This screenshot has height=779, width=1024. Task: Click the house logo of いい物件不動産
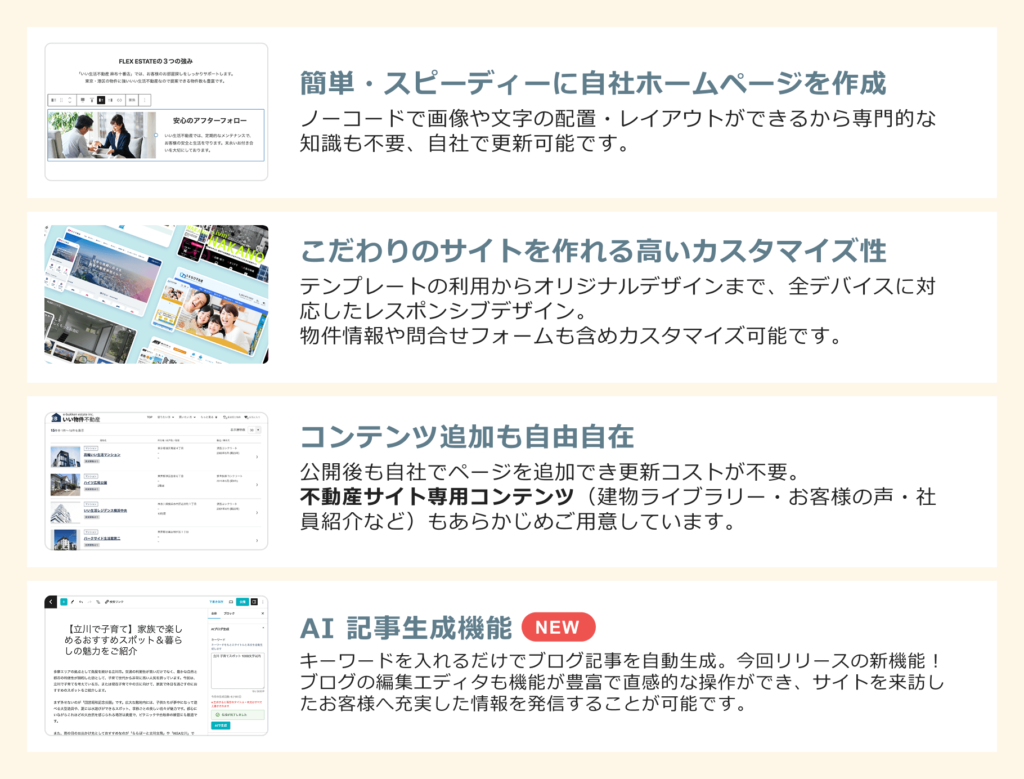click(x=55, y=418)
